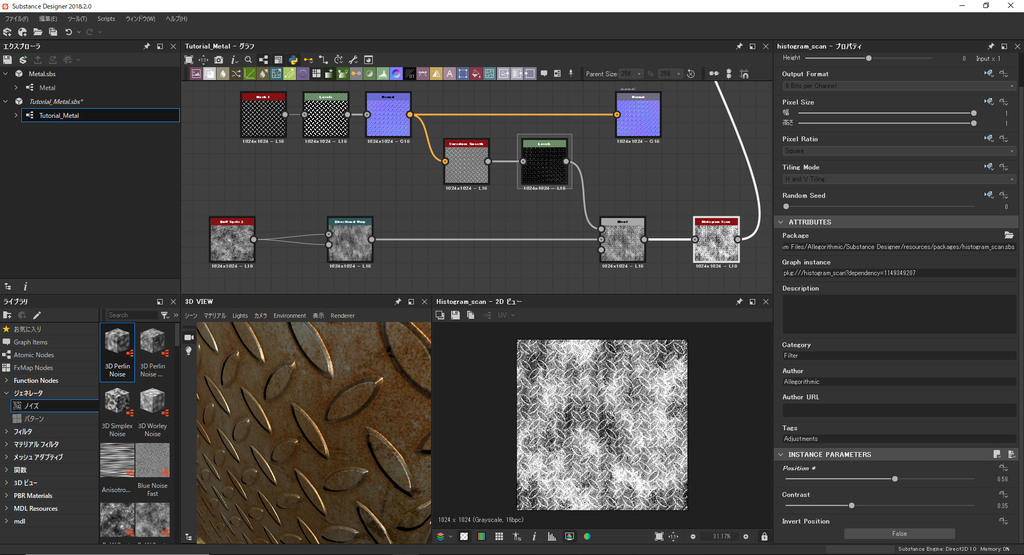Select PBR Materials in library list
This screenshot has width=1024, height=555.
tap(33, 495)
